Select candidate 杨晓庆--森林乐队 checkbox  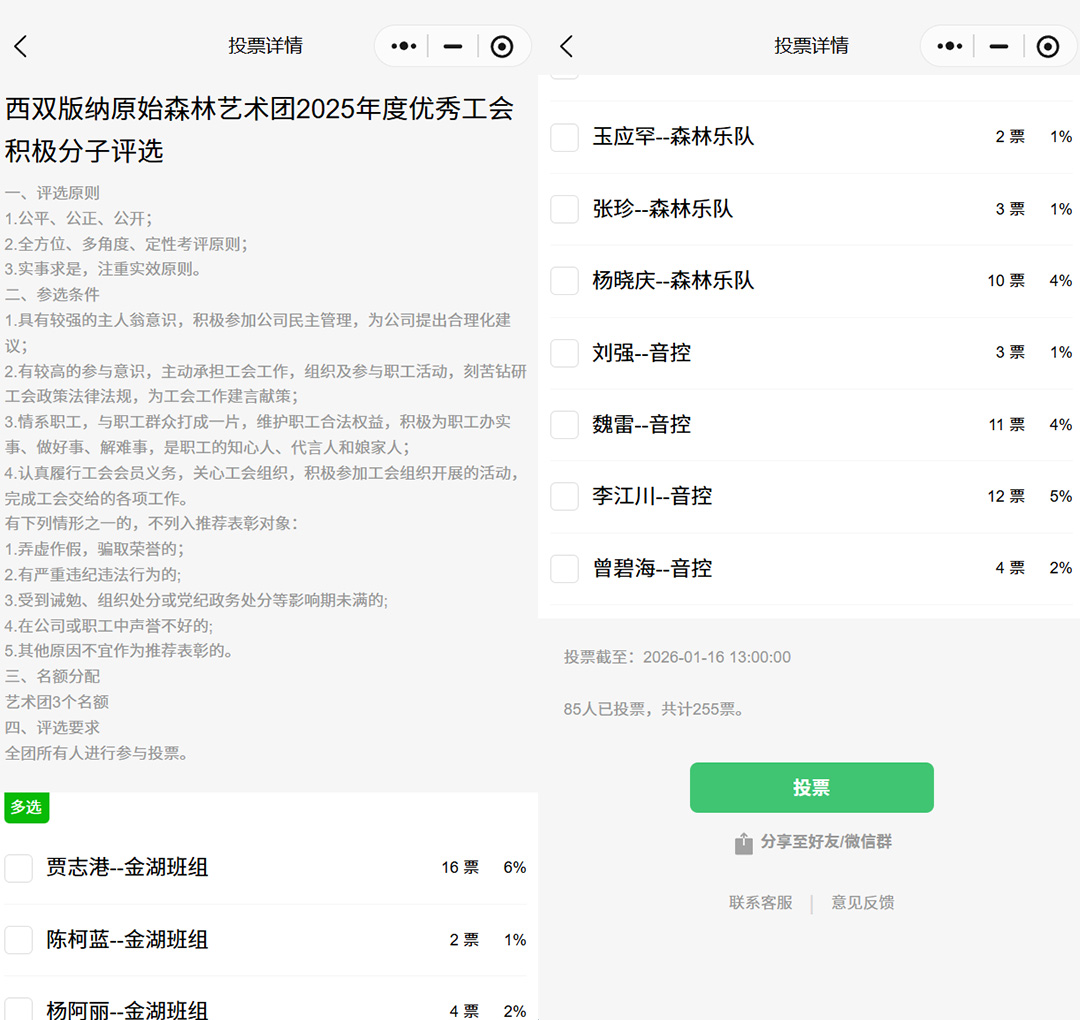(x=565, y=281)
